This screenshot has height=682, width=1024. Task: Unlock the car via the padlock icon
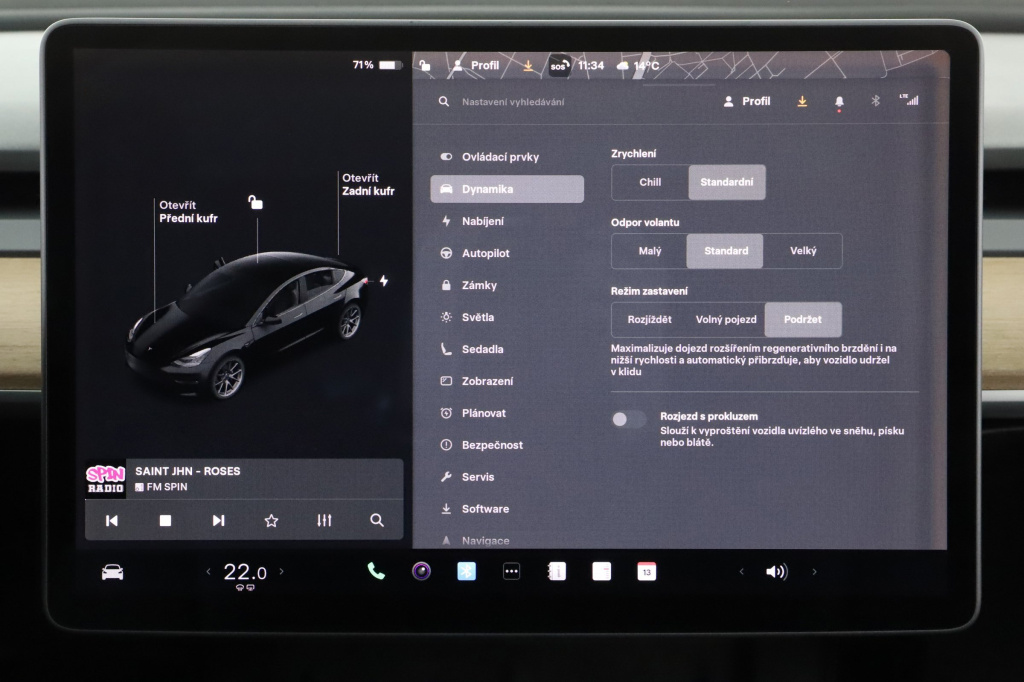[x=257, y=200]
